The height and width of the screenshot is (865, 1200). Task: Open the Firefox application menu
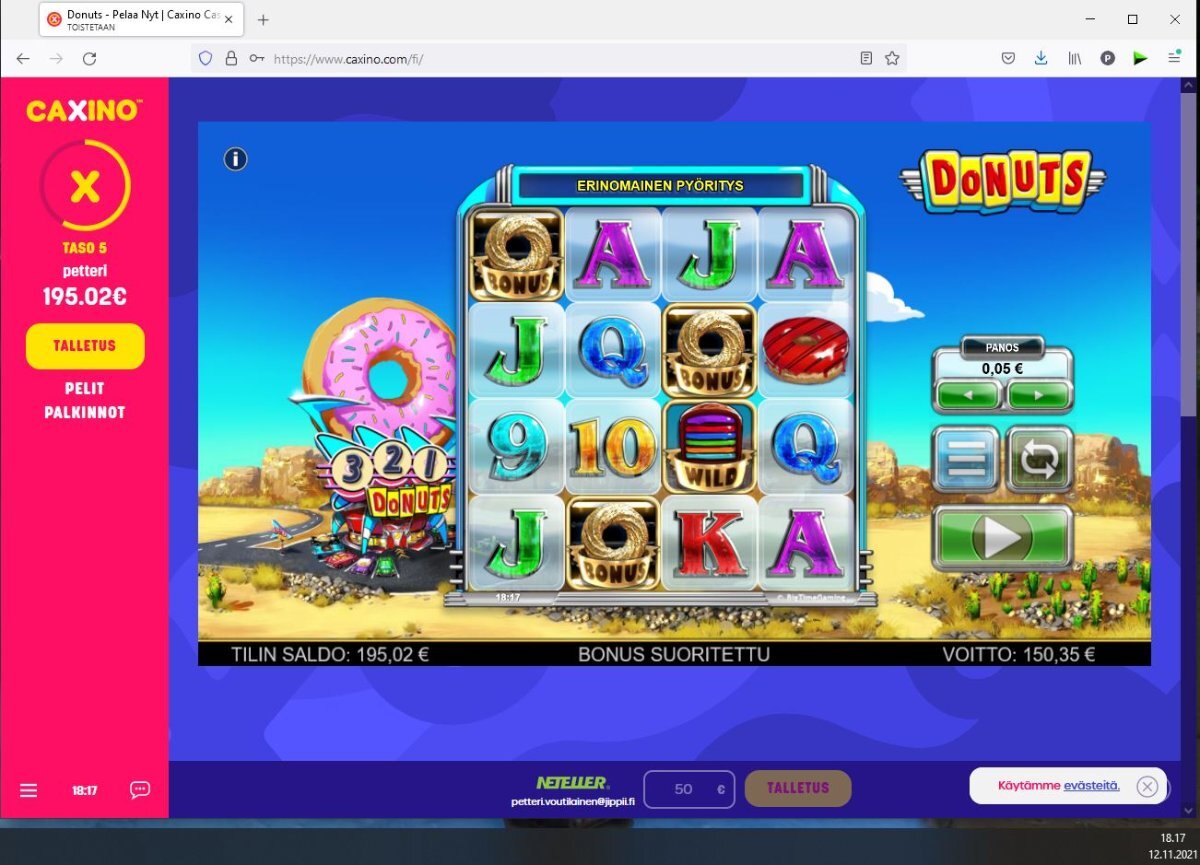pyautogui.click(x=1174, y=59)
